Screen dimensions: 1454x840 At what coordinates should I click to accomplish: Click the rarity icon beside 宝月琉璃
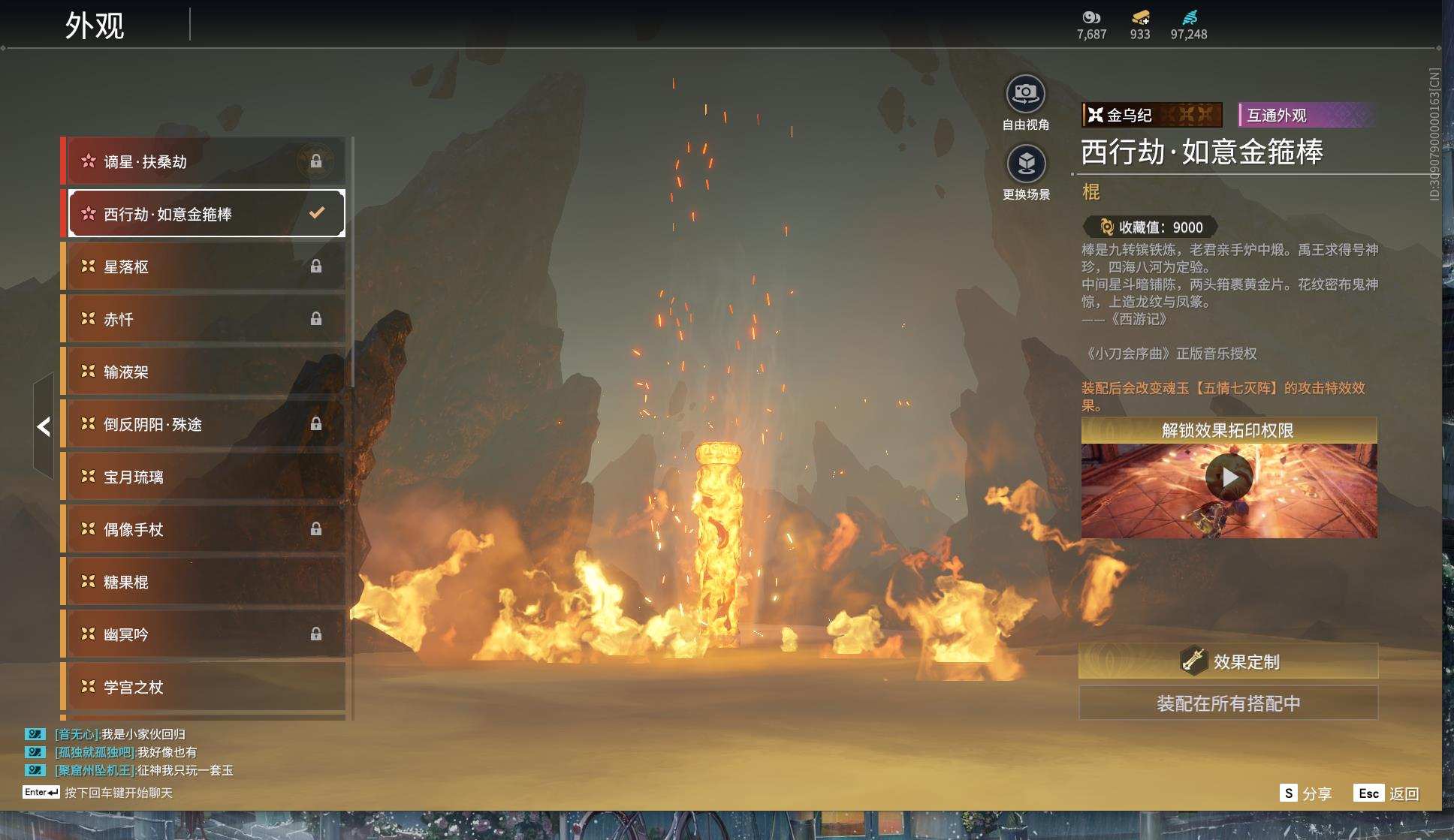pyautogui.click(x=89, y=477)
